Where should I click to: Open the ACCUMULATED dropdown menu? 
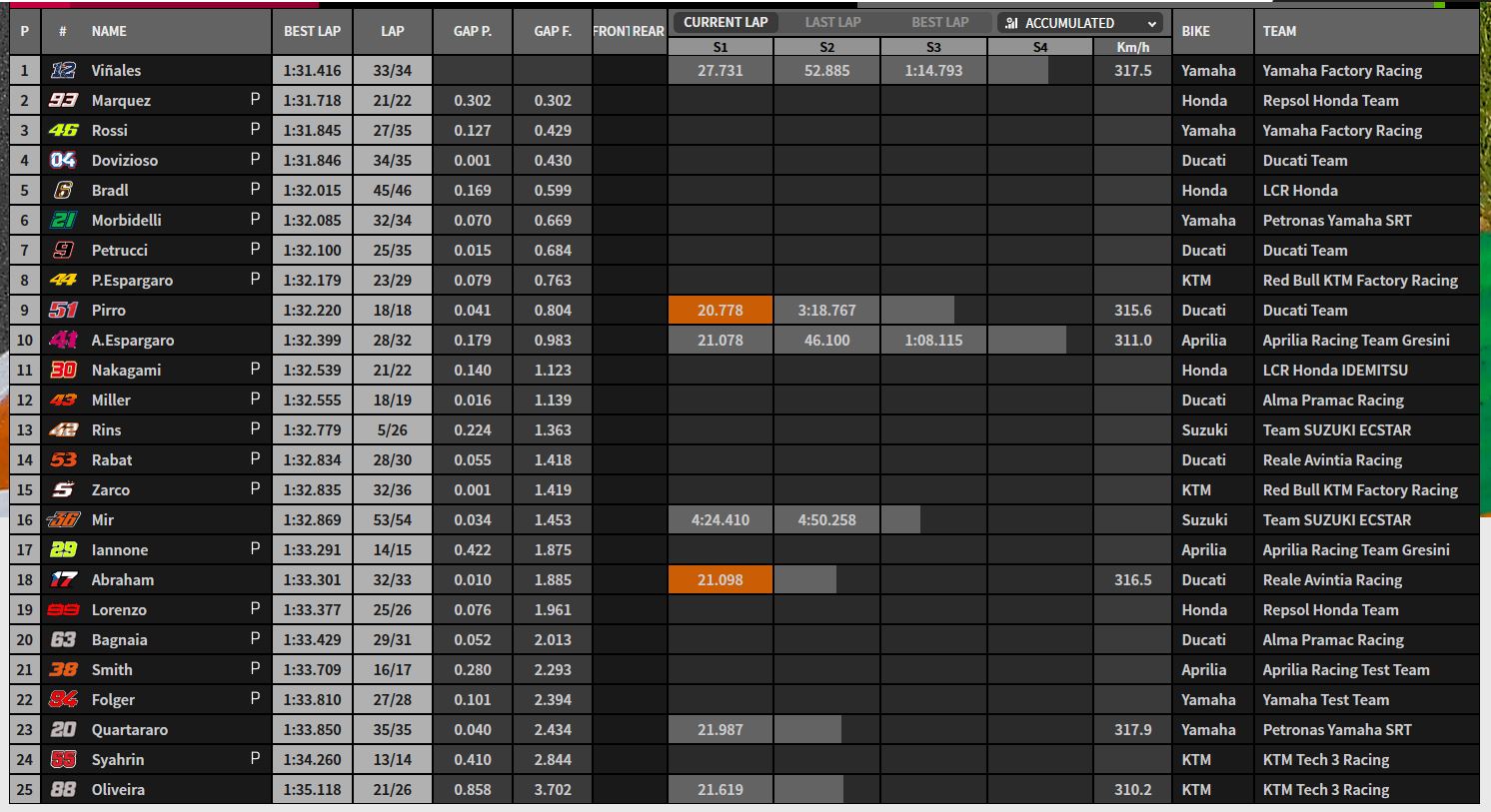[1079, 23]
